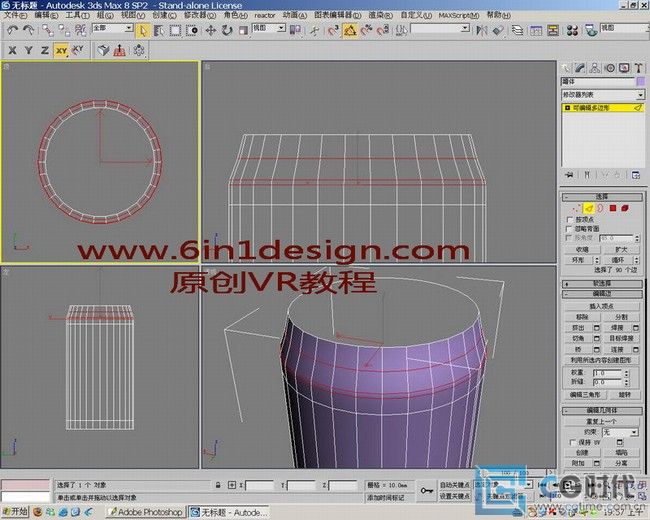Choose the Rectangular Selection Region icon
This screenshot has height=520, width=650.
(175, 30)
